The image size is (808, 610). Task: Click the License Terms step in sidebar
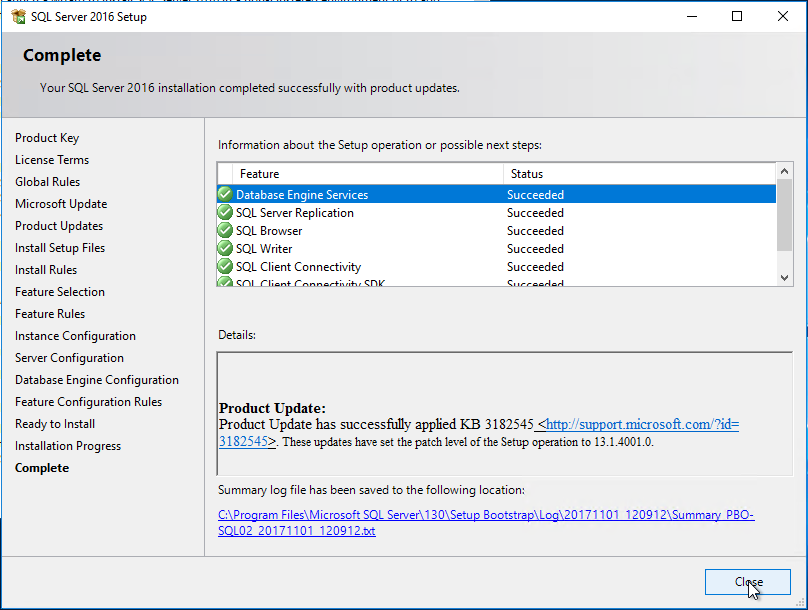(52, 160)
